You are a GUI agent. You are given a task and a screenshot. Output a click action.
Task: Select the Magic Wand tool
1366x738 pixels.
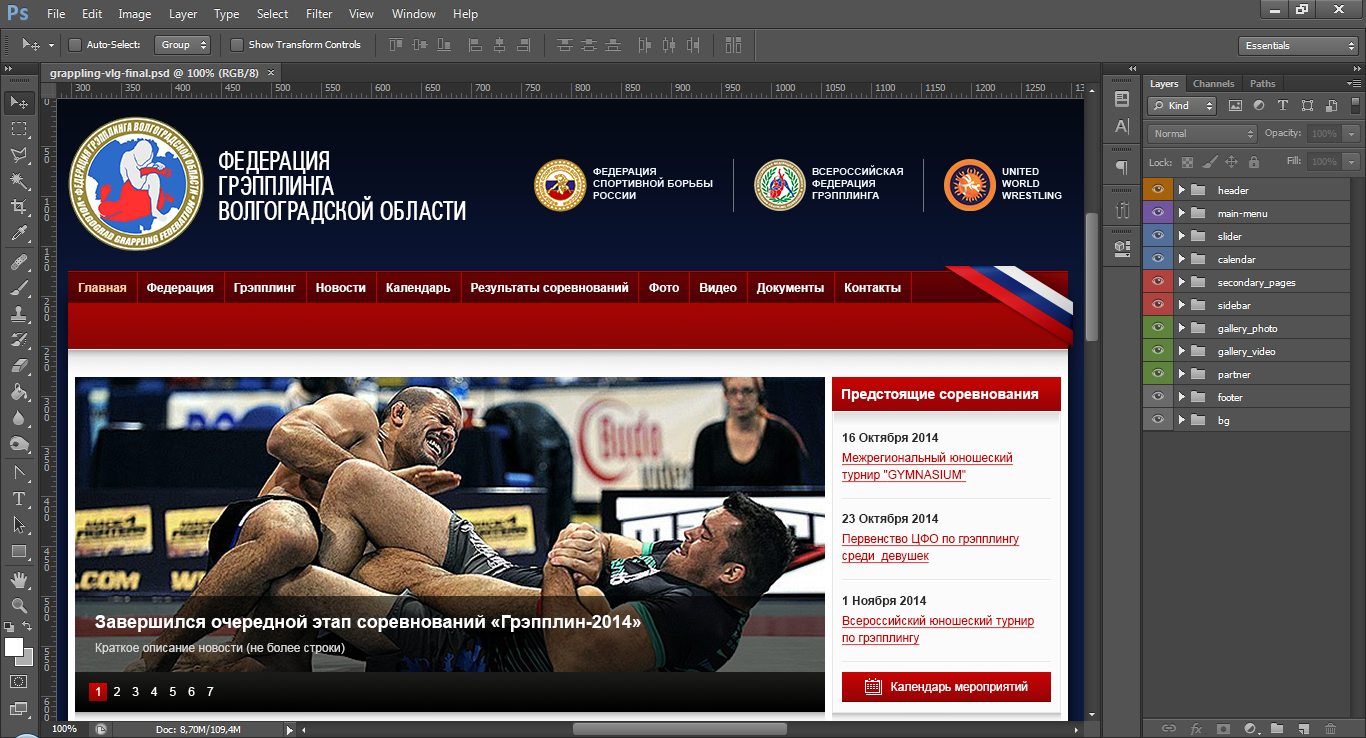(19, 181)
